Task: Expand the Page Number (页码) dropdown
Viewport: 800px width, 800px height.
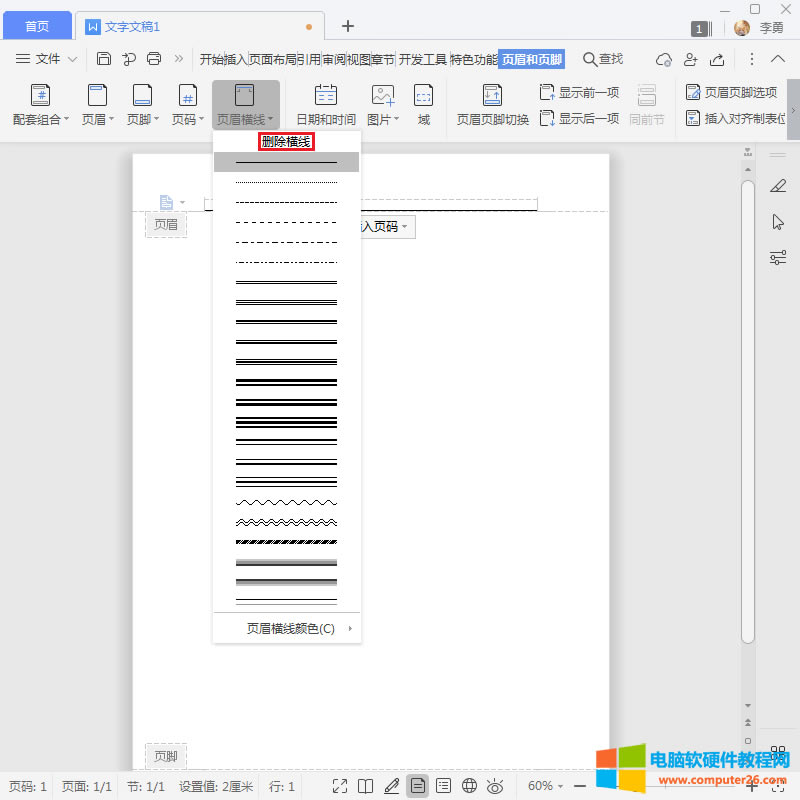Action: click(187, 119)
